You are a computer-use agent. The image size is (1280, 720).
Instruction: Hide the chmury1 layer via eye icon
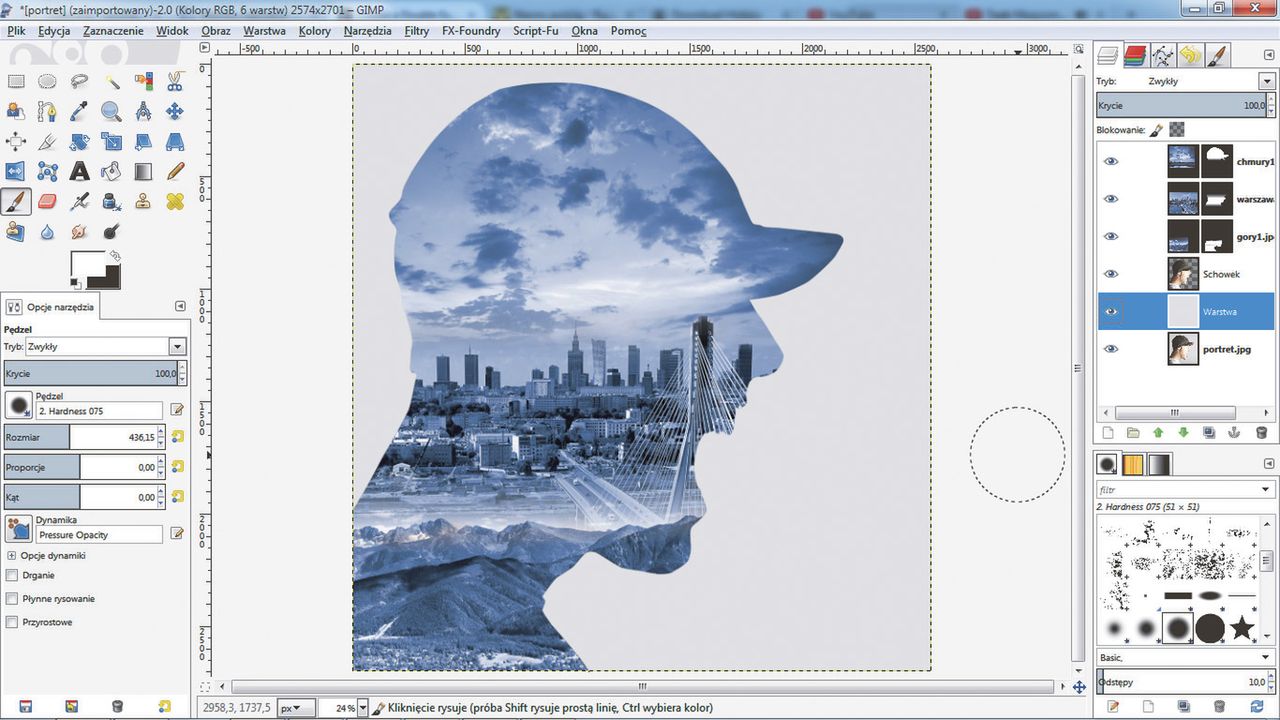coord(1111,161)
